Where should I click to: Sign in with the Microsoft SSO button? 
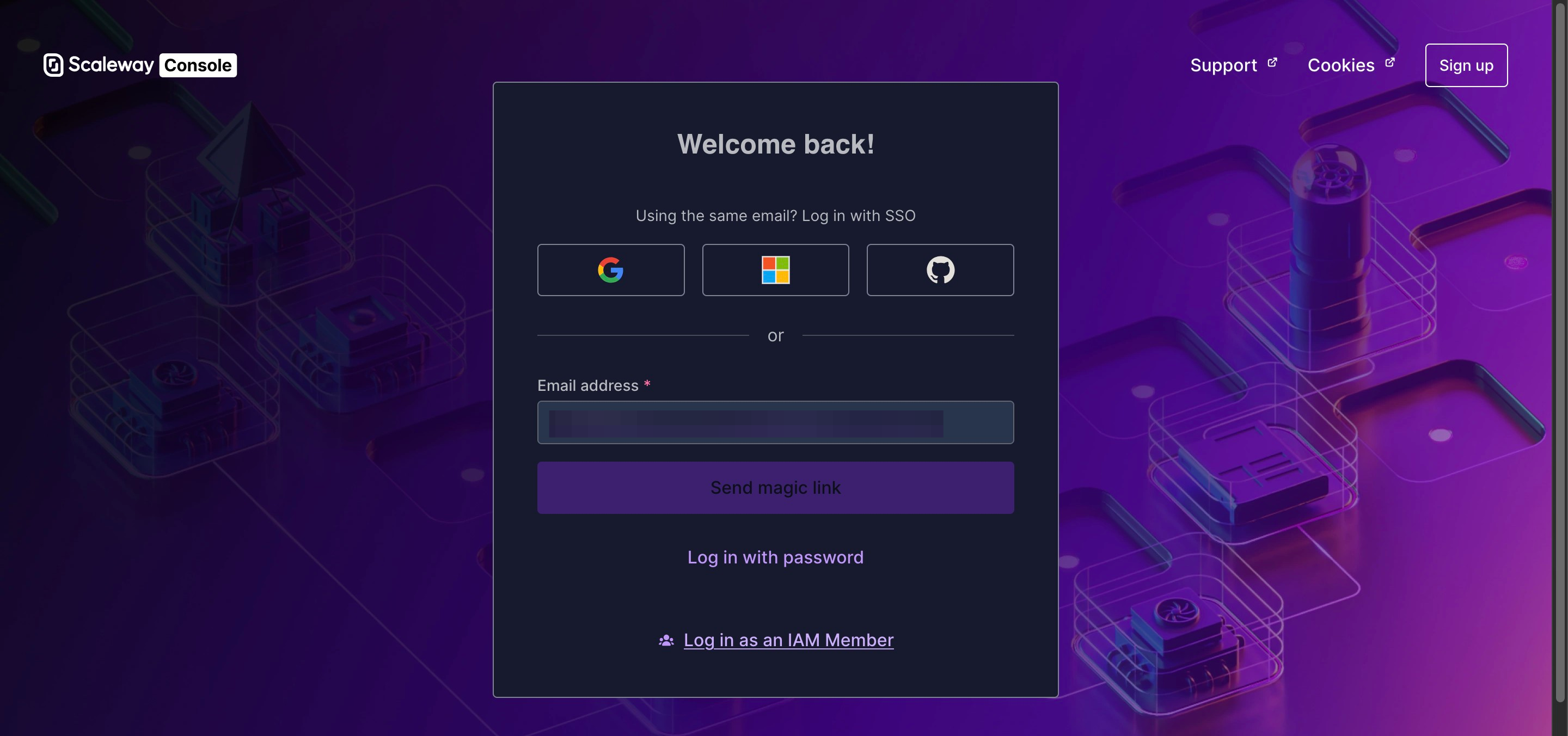(775, 269)
